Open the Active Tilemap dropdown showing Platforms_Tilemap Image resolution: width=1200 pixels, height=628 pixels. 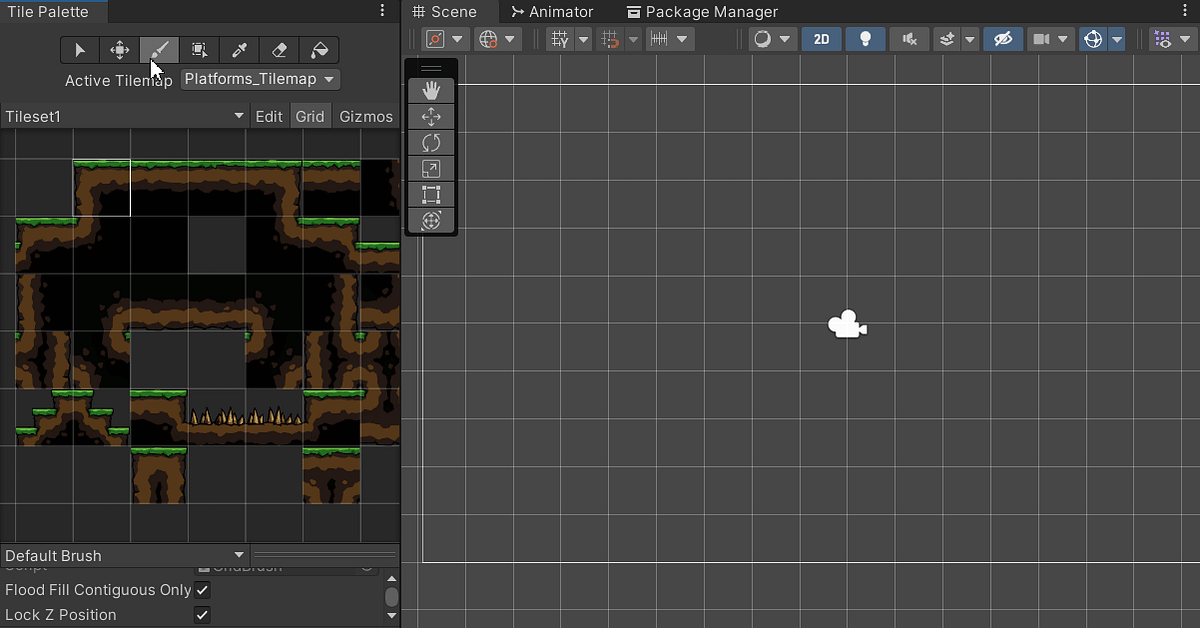coord(259,79)
